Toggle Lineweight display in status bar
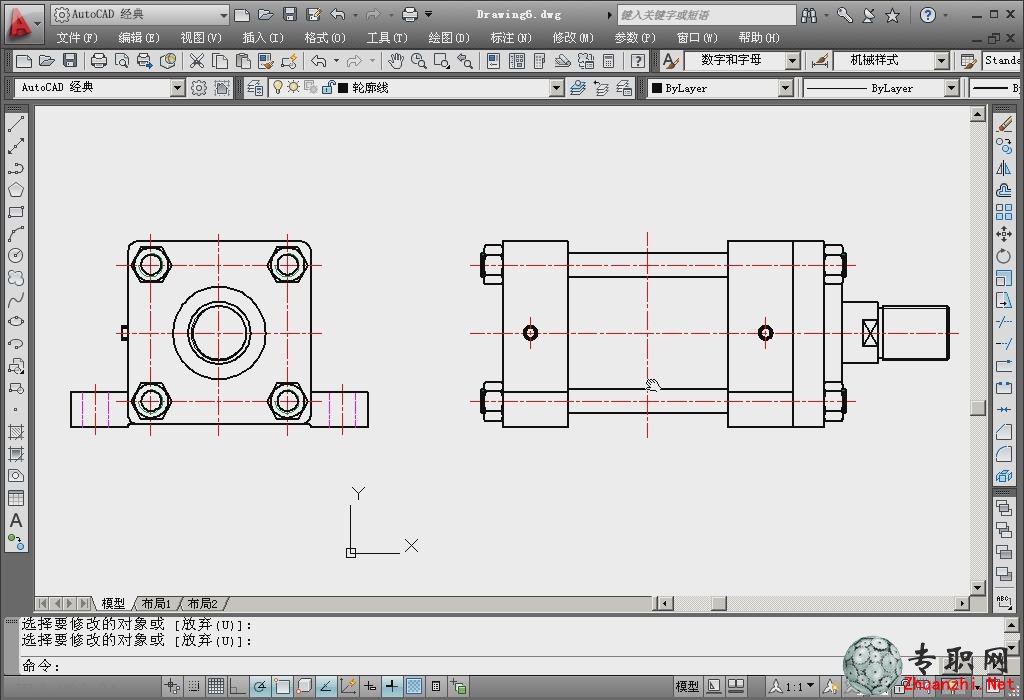Image resolution: width=1024 pixels, height=700 pixels. [392, 686]
